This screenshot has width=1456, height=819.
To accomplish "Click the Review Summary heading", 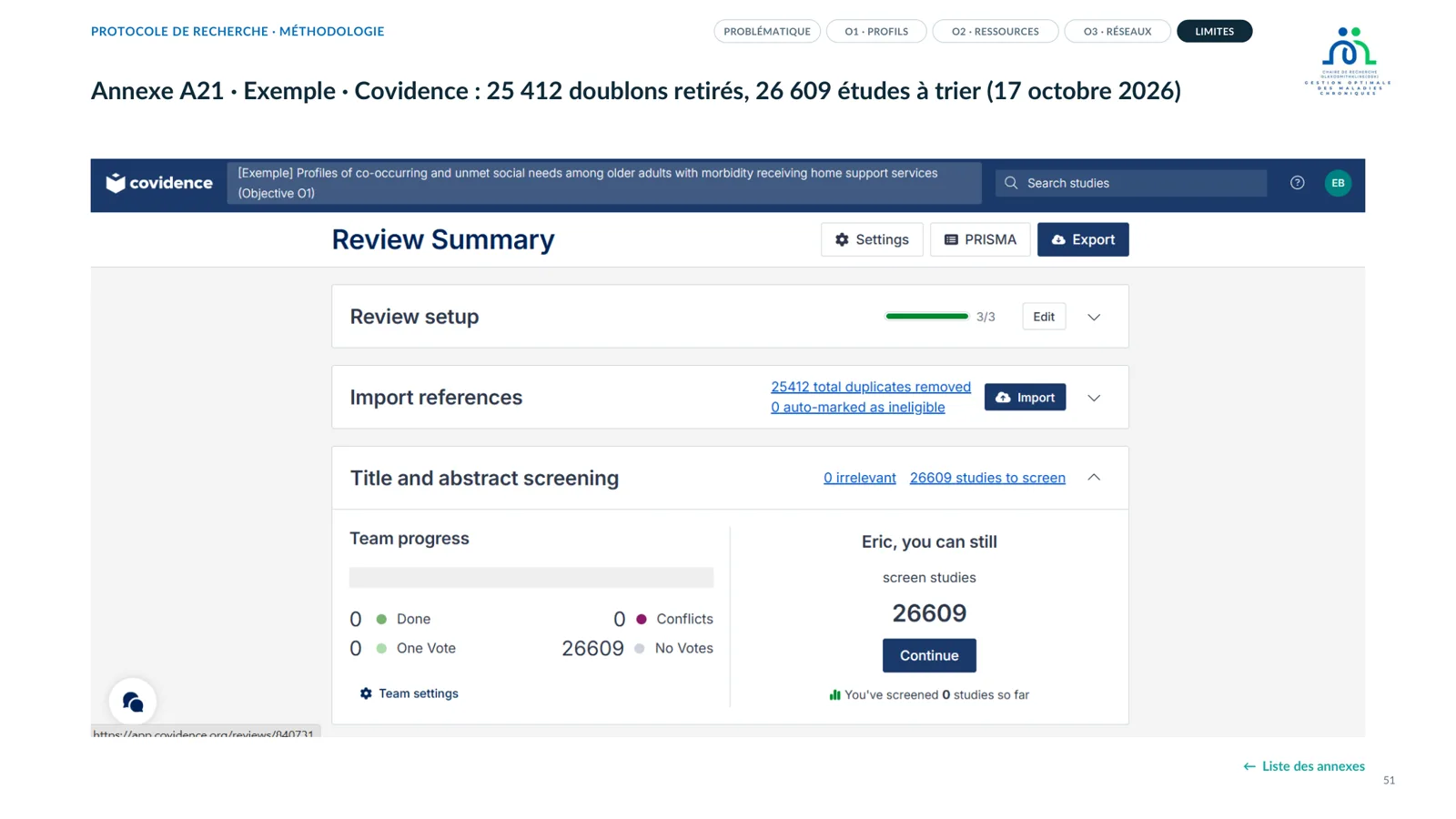I will [443, 239].
